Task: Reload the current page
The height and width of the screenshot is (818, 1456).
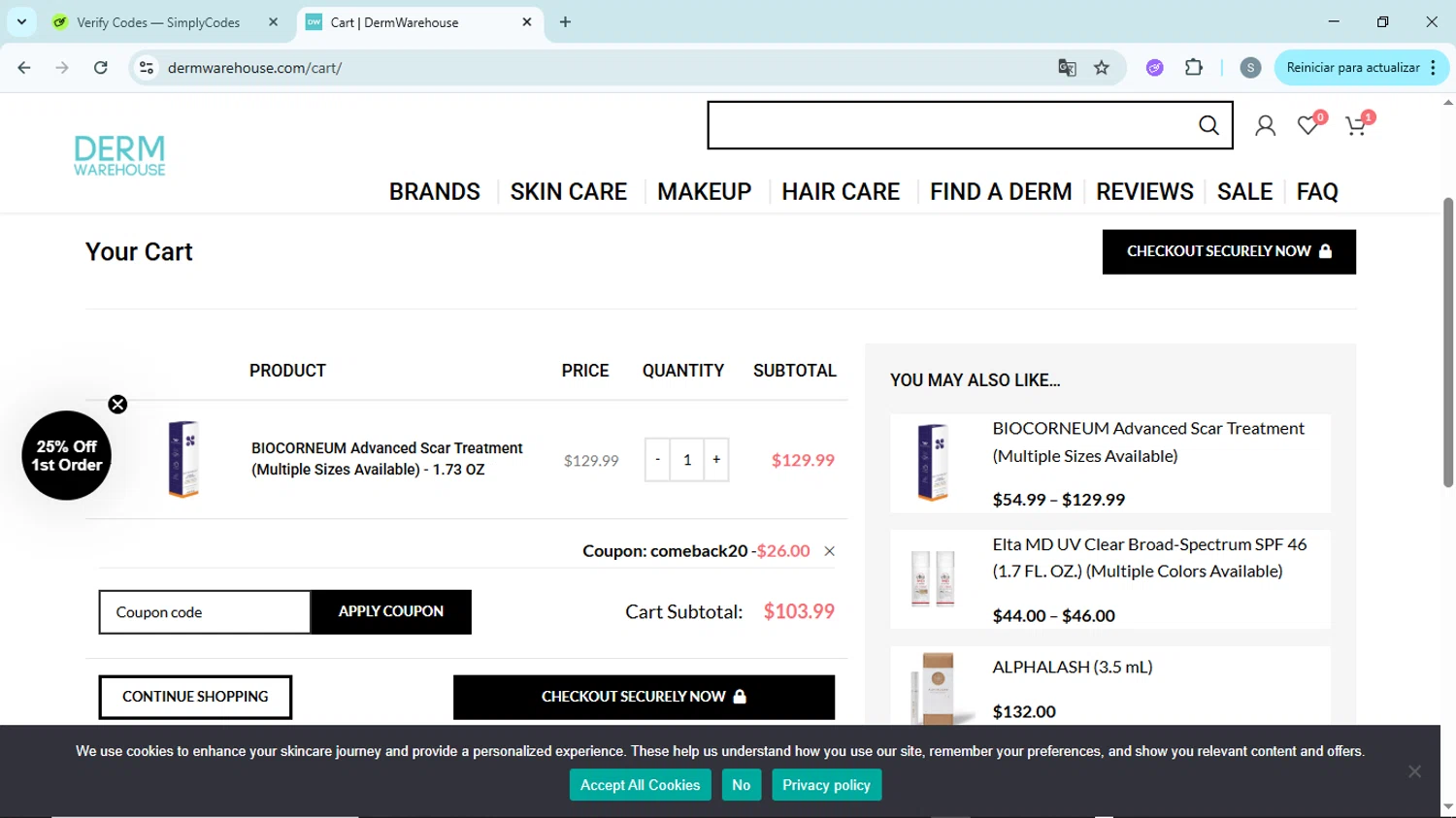Action: click(101, 68)
